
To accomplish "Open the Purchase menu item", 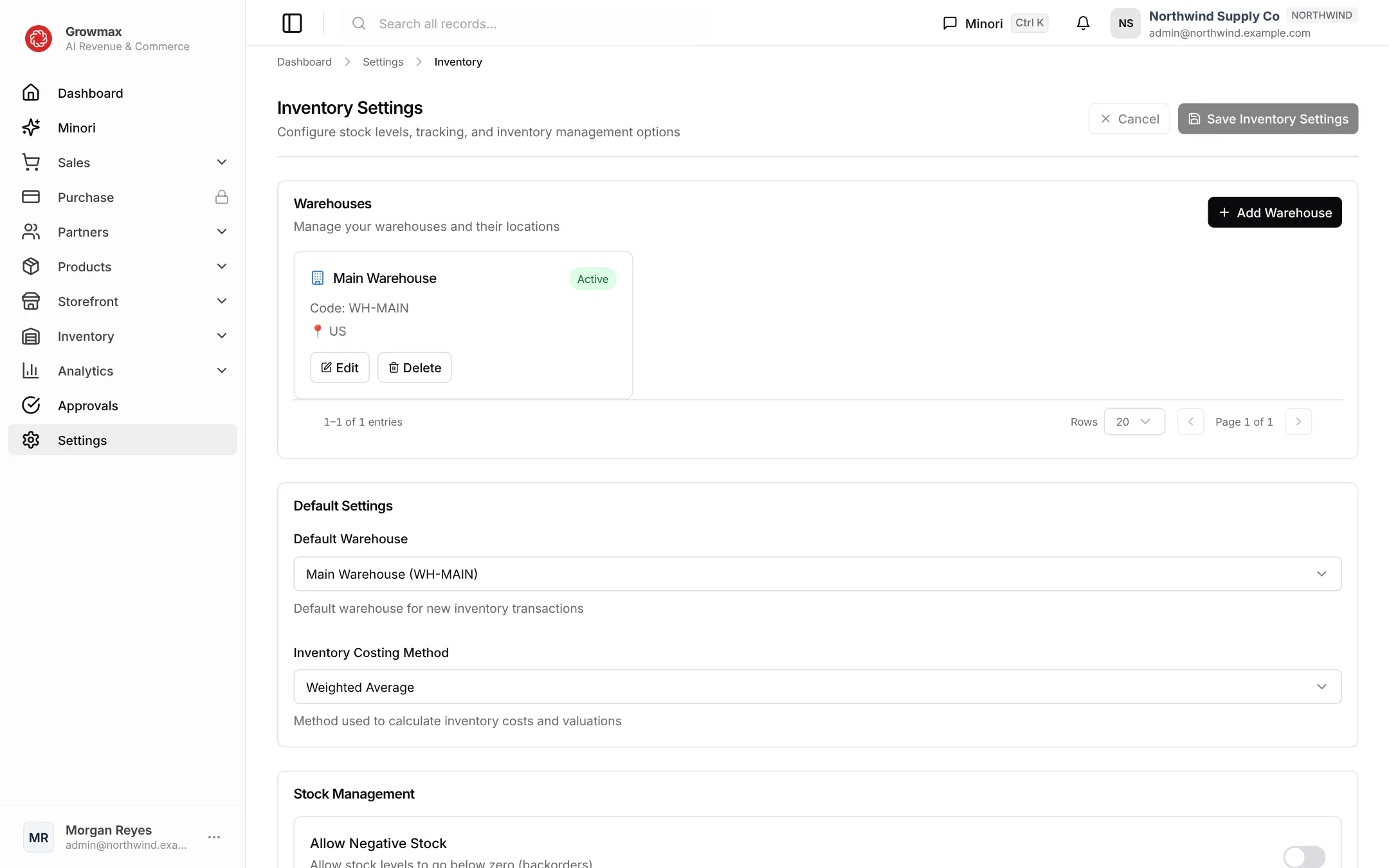I will pyautogui.click(x=122, y=197).
